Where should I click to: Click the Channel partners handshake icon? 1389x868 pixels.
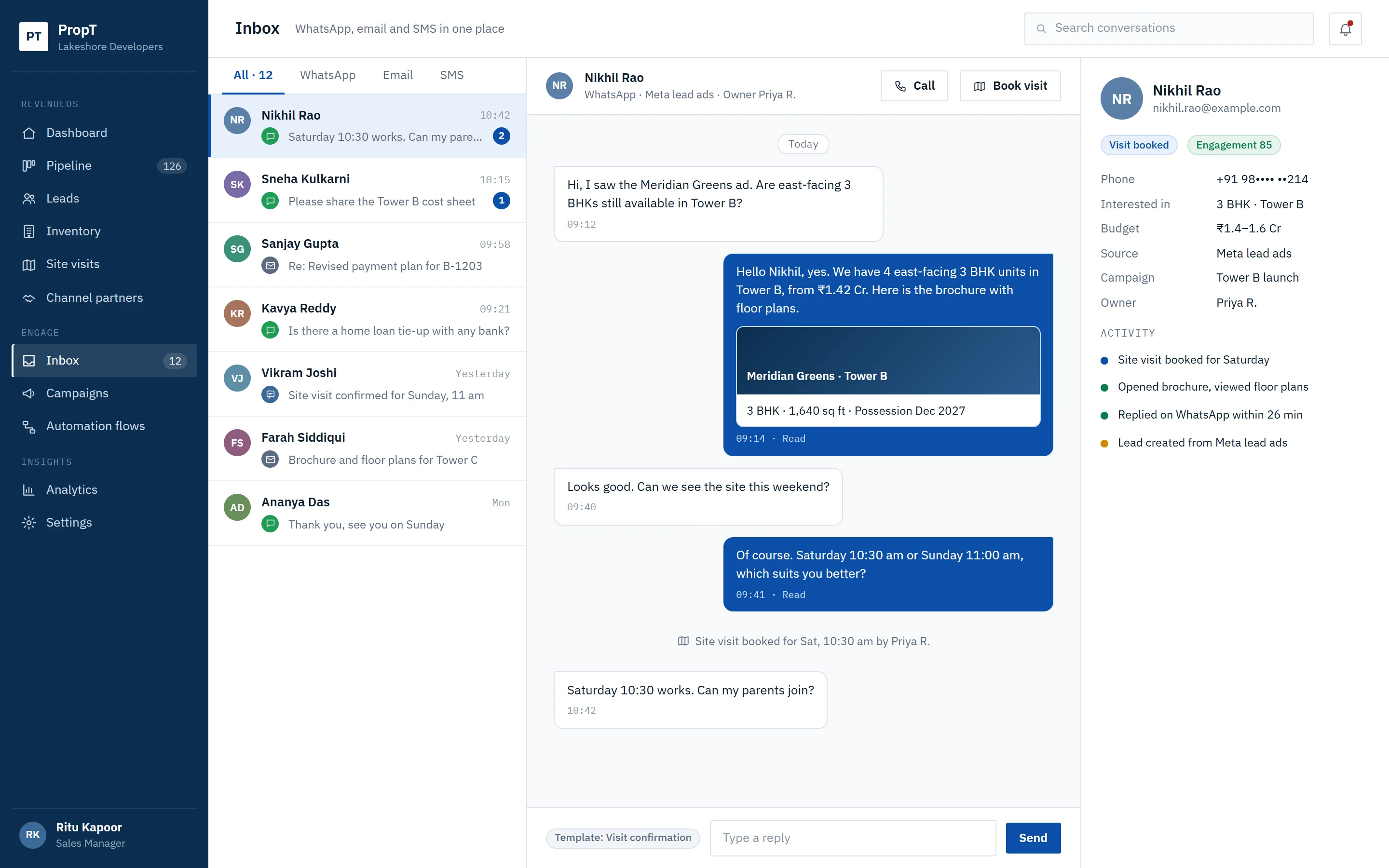coord(29,298)
